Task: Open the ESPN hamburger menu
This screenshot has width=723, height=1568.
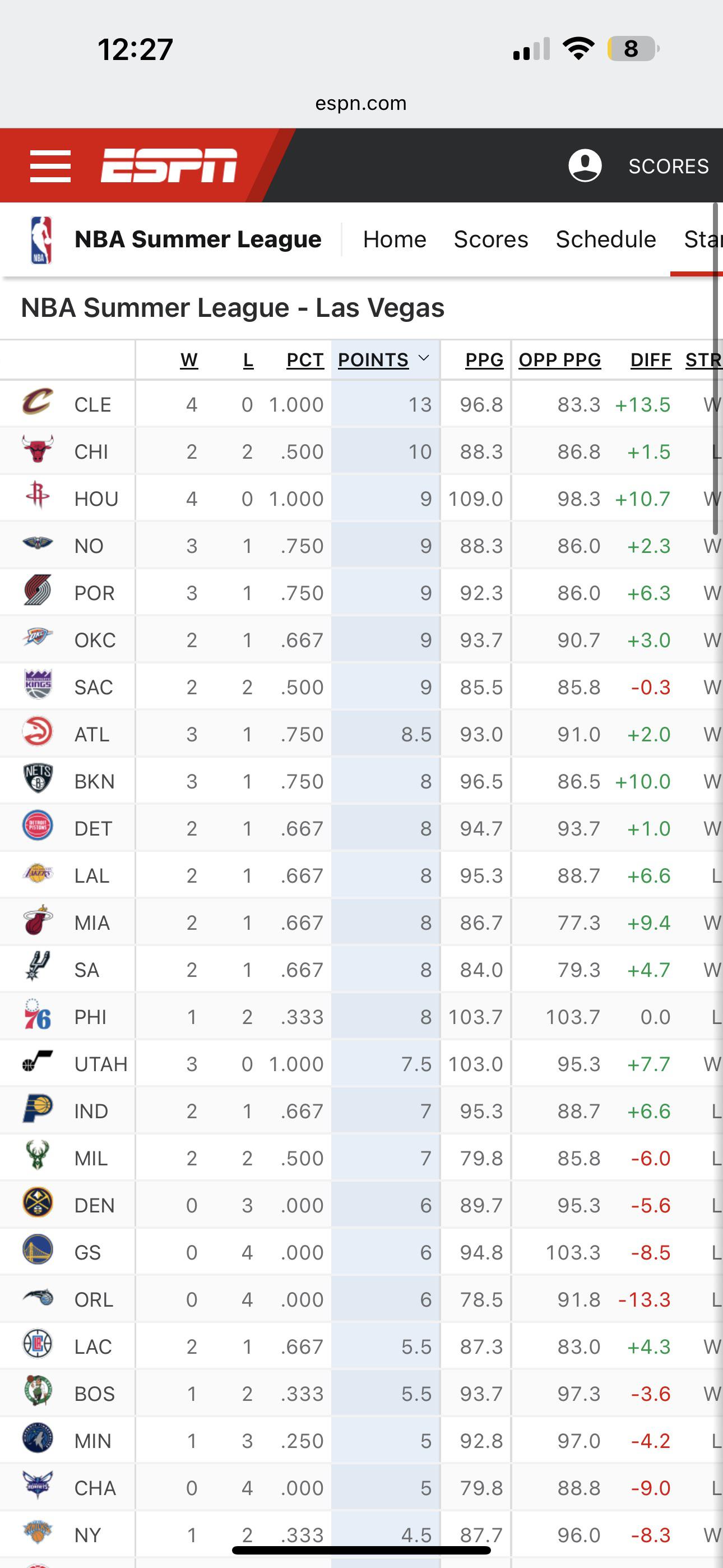Action: 50,165
